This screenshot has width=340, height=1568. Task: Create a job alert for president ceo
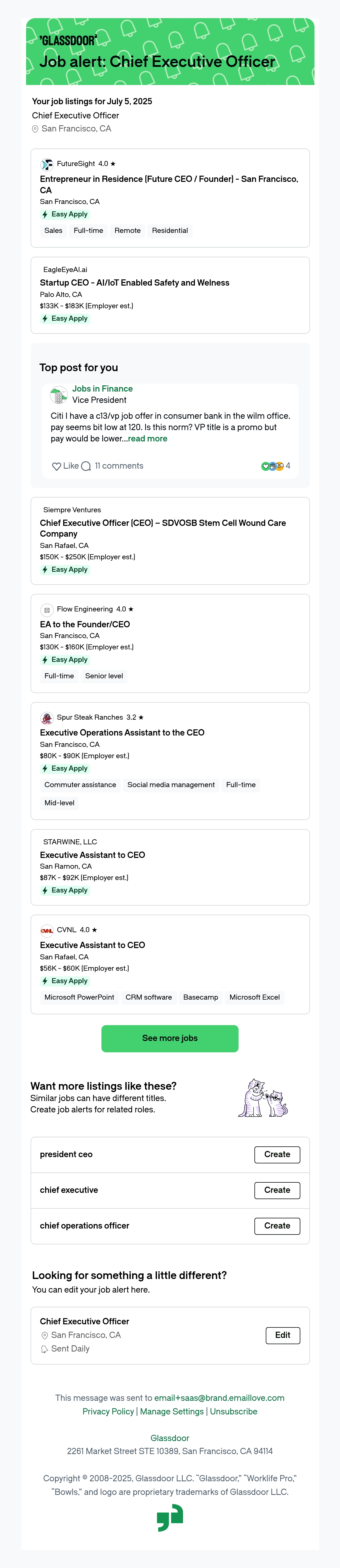277,1155
